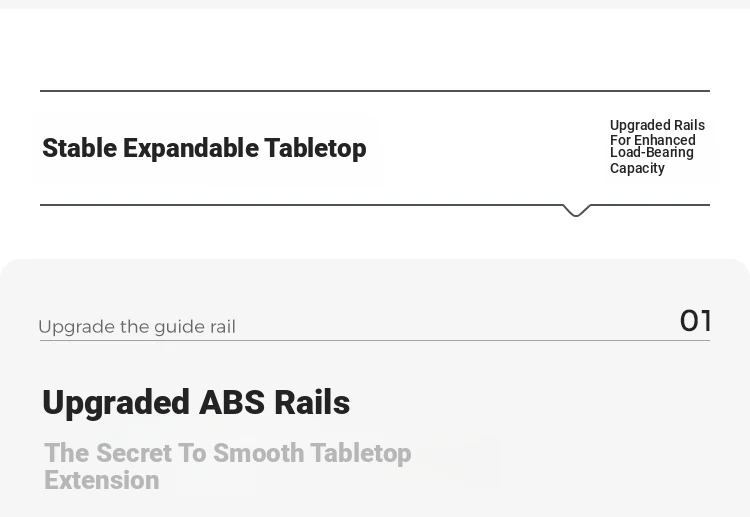Click the word "ABS" in the heading

[x=232, y=402]
